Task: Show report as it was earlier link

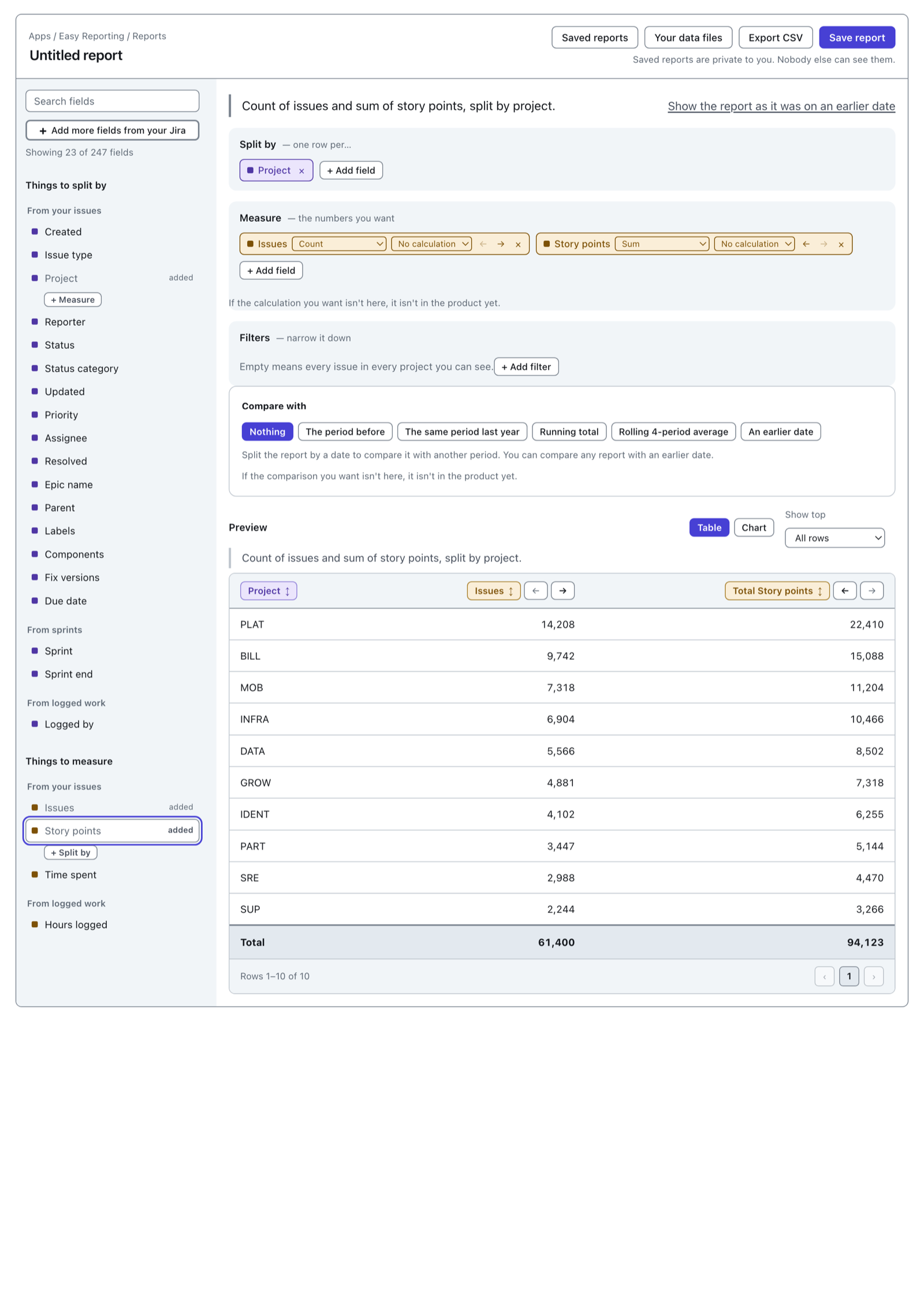Action: pos(781,106)
